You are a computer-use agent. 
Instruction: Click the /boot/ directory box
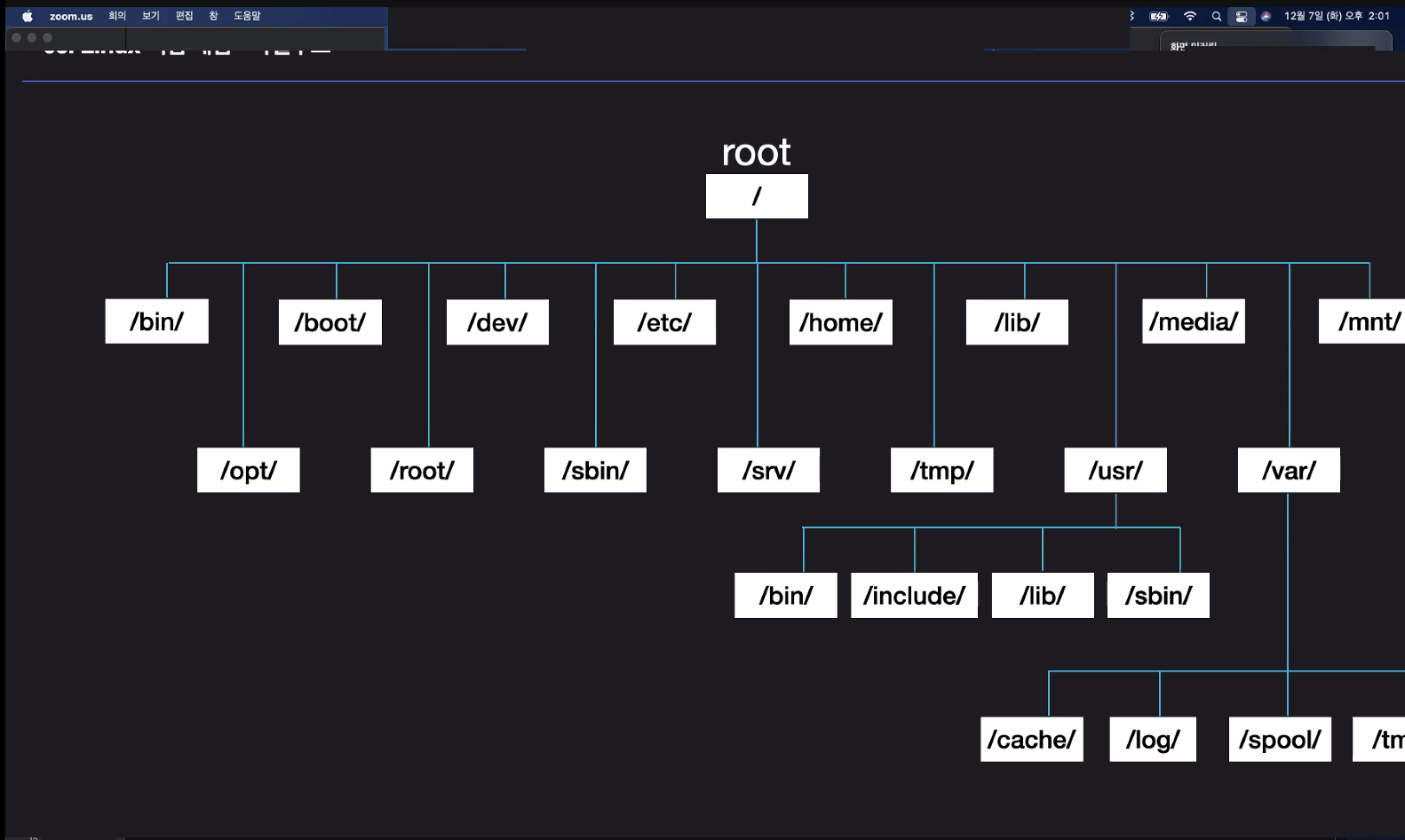(x=330, y=322)
